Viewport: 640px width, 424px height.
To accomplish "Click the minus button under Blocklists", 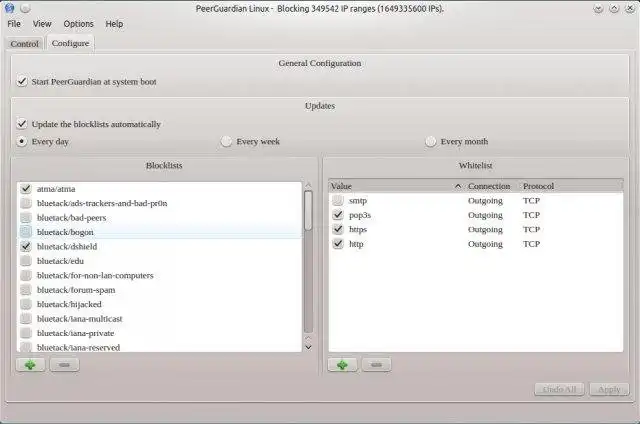I will 64,365.
